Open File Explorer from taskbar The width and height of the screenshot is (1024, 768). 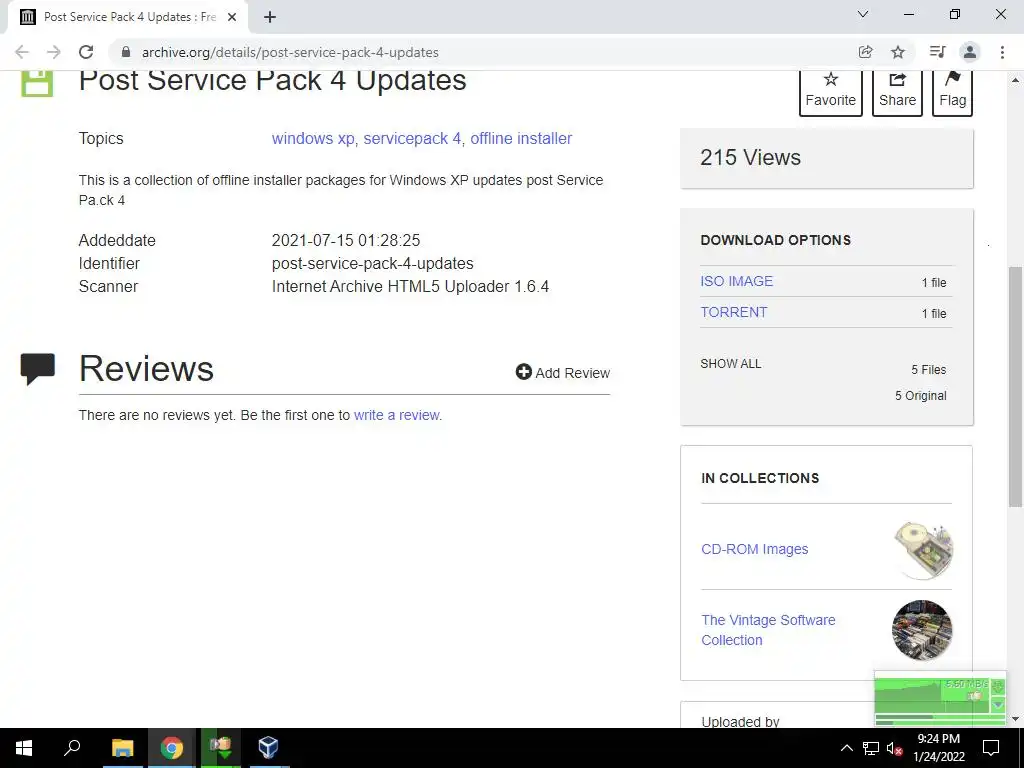coord(122,748)
